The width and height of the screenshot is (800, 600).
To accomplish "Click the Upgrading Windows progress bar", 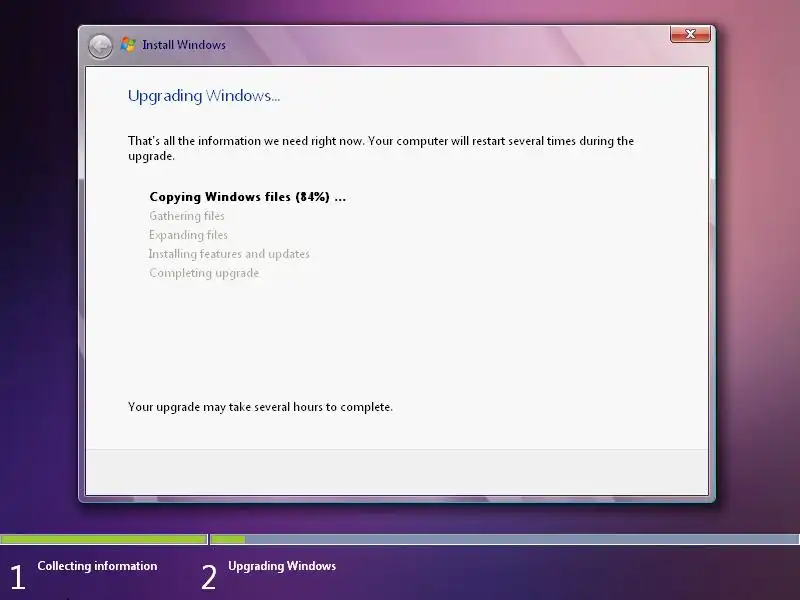I will coord(505,539).
